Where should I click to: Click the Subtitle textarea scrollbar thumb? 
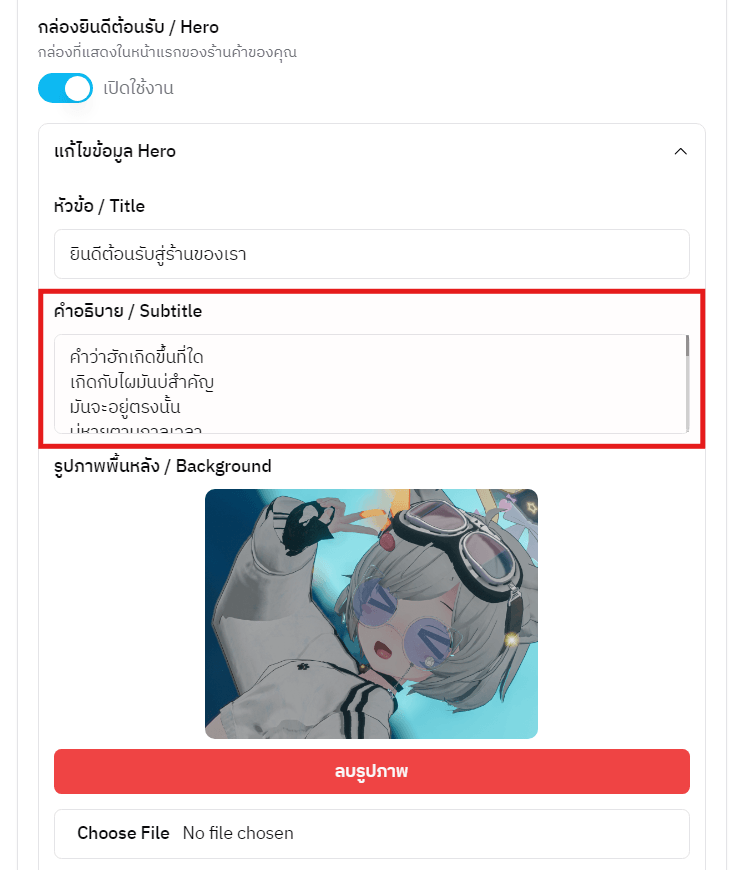tap(687, 346)
